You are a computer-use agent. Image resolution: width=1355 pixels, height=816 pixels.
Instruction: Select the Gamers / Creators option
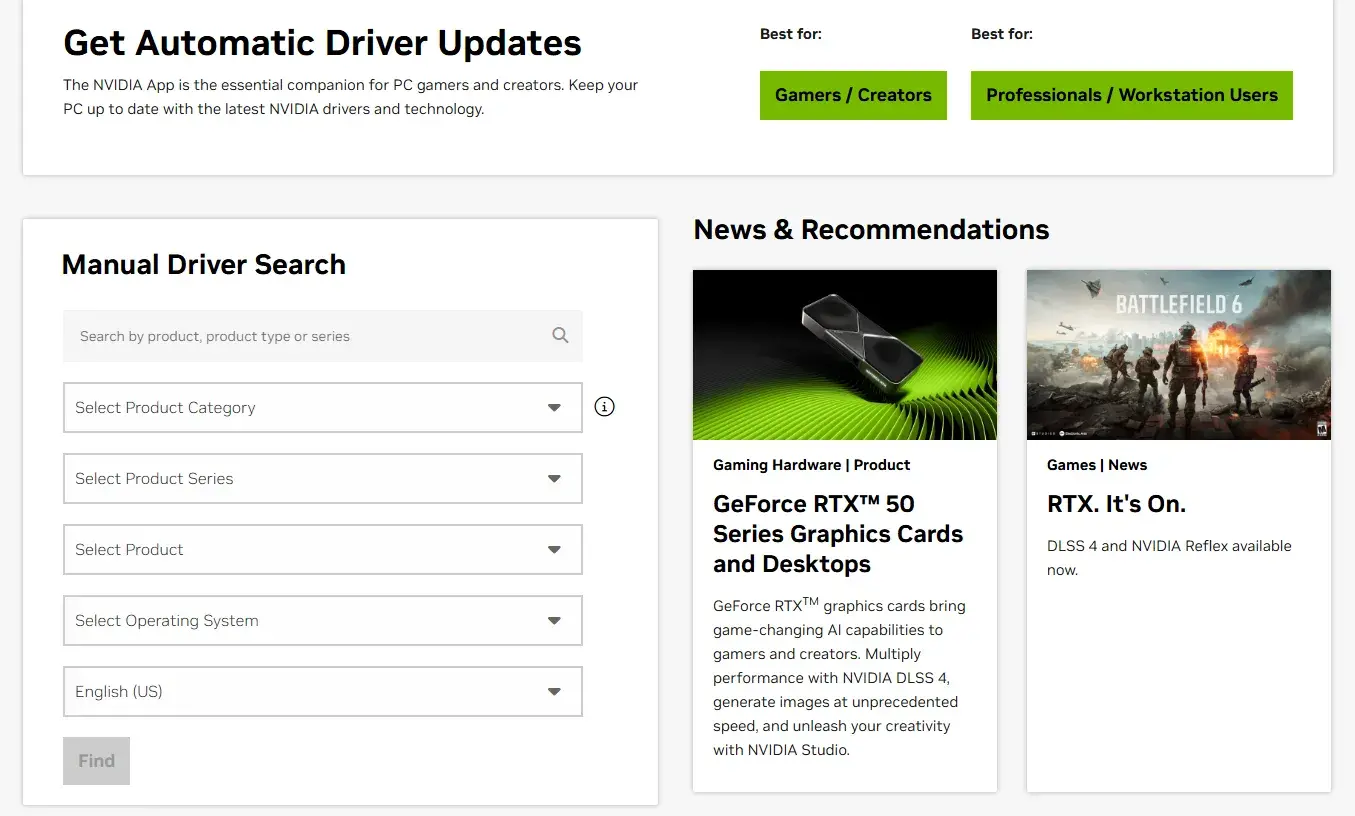[853, 95]
